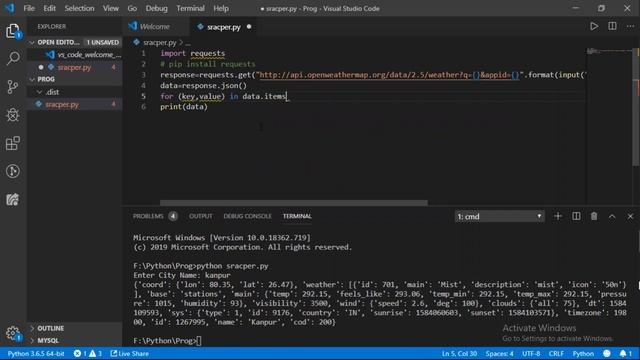Kill terminal with trash icon
The width and height of the screenshot is (640, 360).
[594, 216]
